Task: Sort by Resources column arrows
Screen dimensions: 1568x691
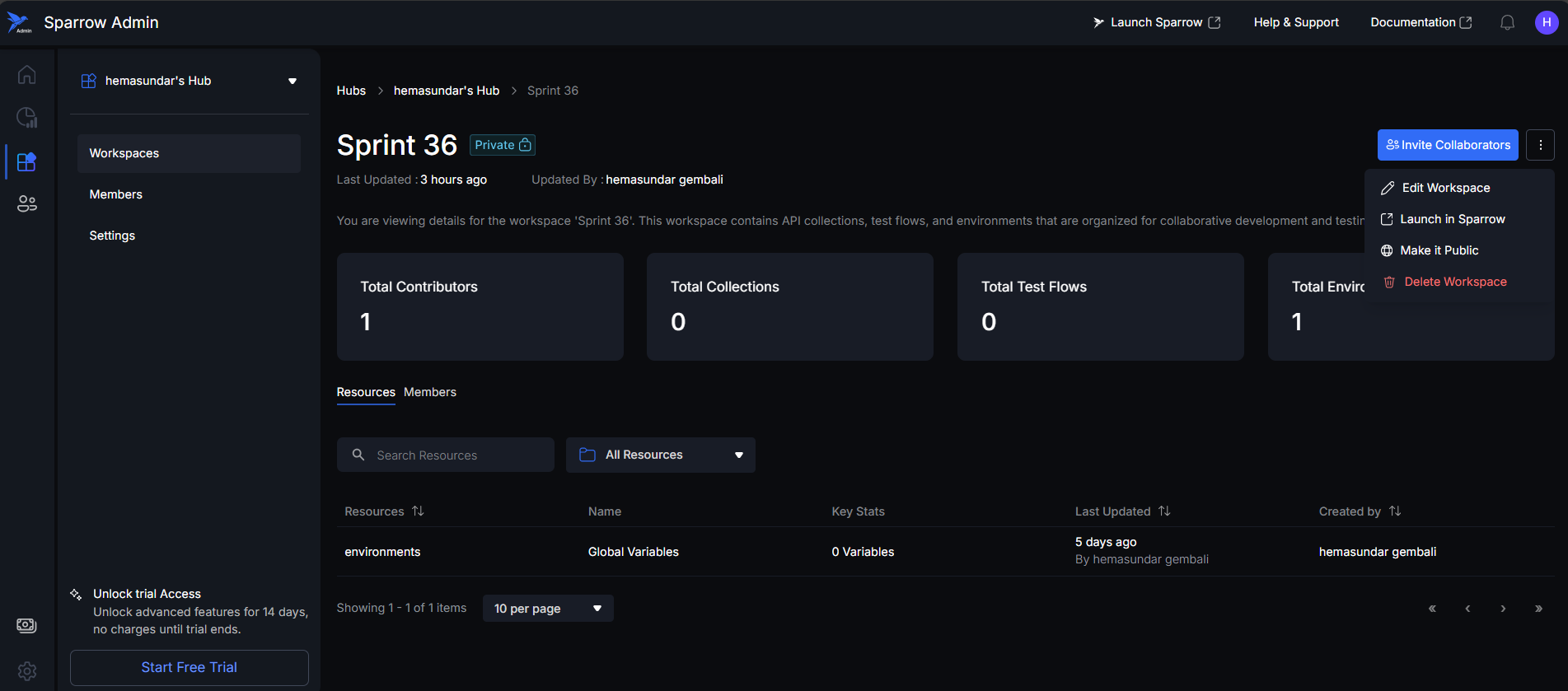Action: click(418, 511)
